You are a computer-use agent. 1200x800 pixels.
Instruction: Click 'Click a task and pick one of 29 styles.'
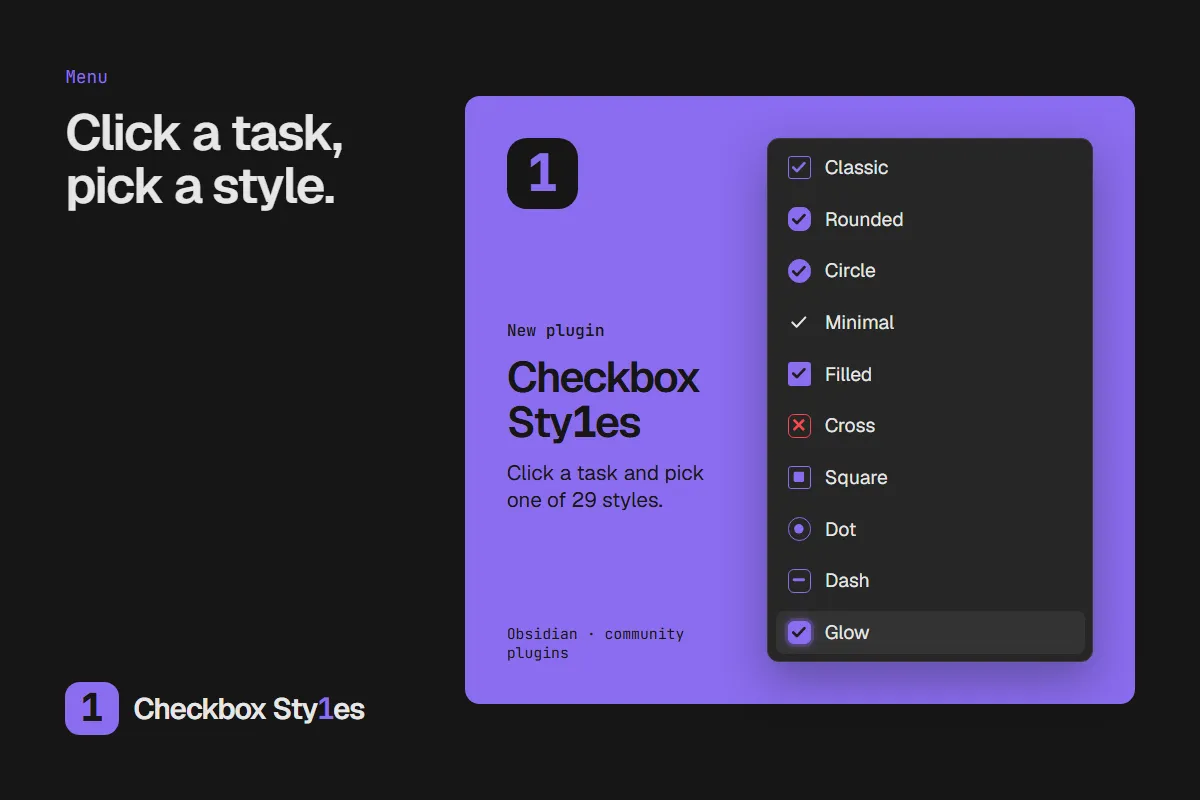point(605,486)
